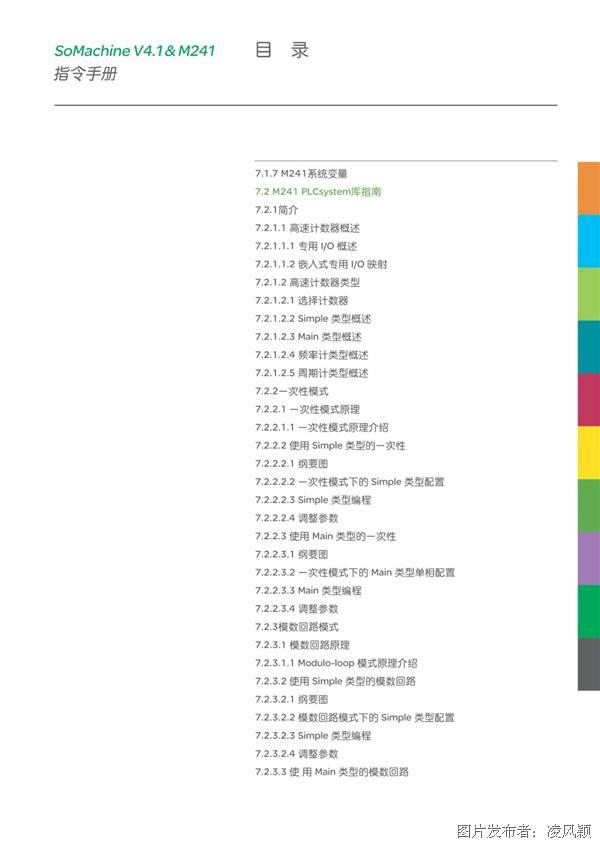600x848 pixels.
Task: Select "7.2.2.2.2 一次性模式下的 Simple 类型配置"
Action: click(x=350, y=482)
